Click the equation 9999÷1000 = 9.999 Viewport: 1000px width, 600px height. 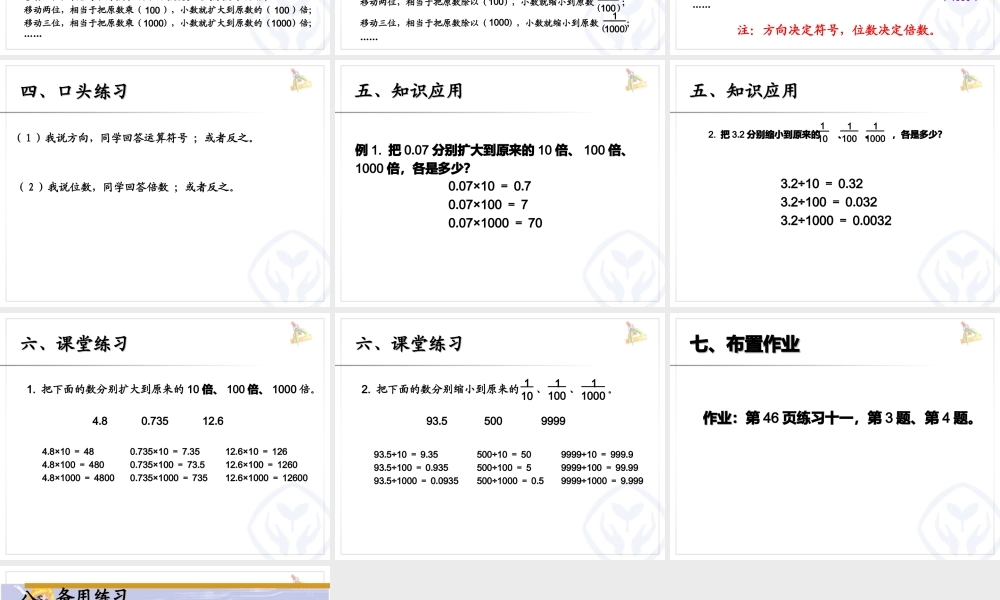[602, 481]
